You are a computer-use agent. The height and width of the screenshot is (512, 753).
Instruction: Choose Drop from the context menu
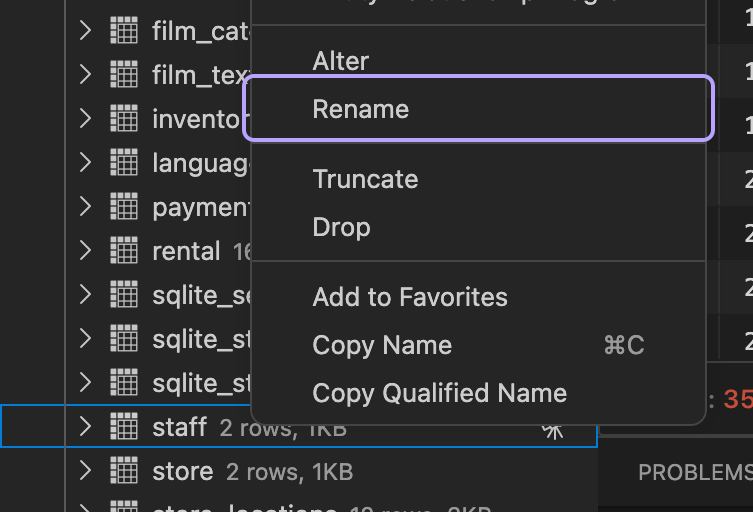(478, 227)
